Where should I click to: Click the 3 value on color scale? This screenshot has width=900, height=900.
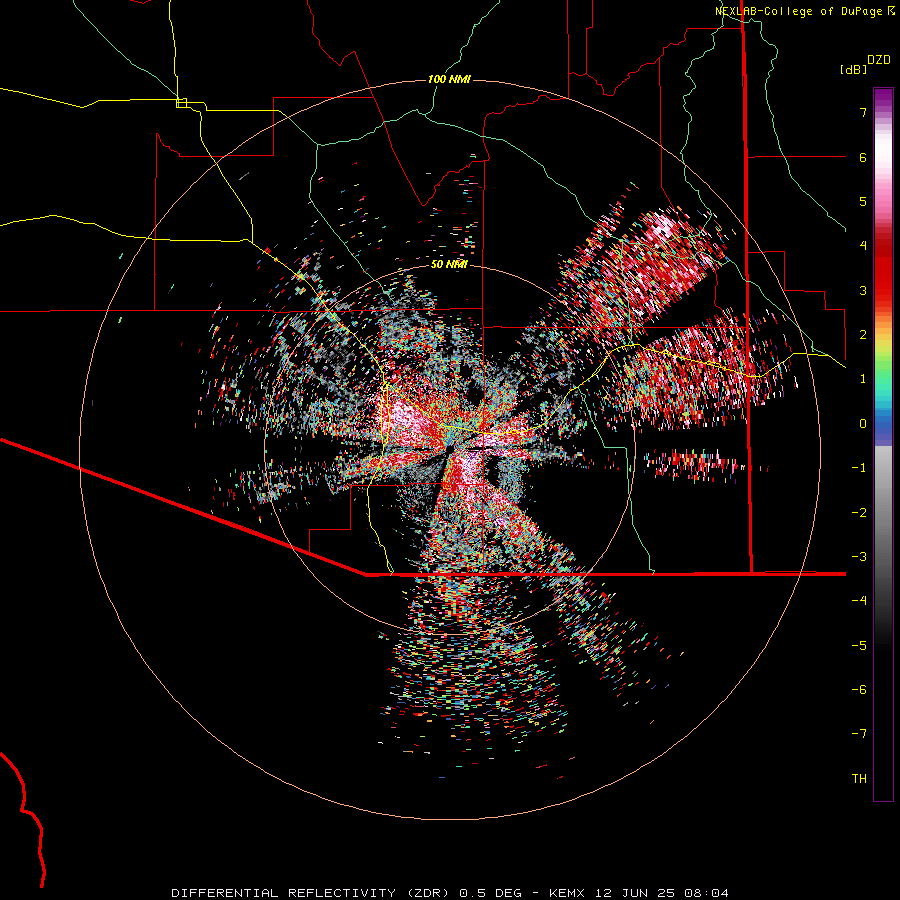point(863,290)
